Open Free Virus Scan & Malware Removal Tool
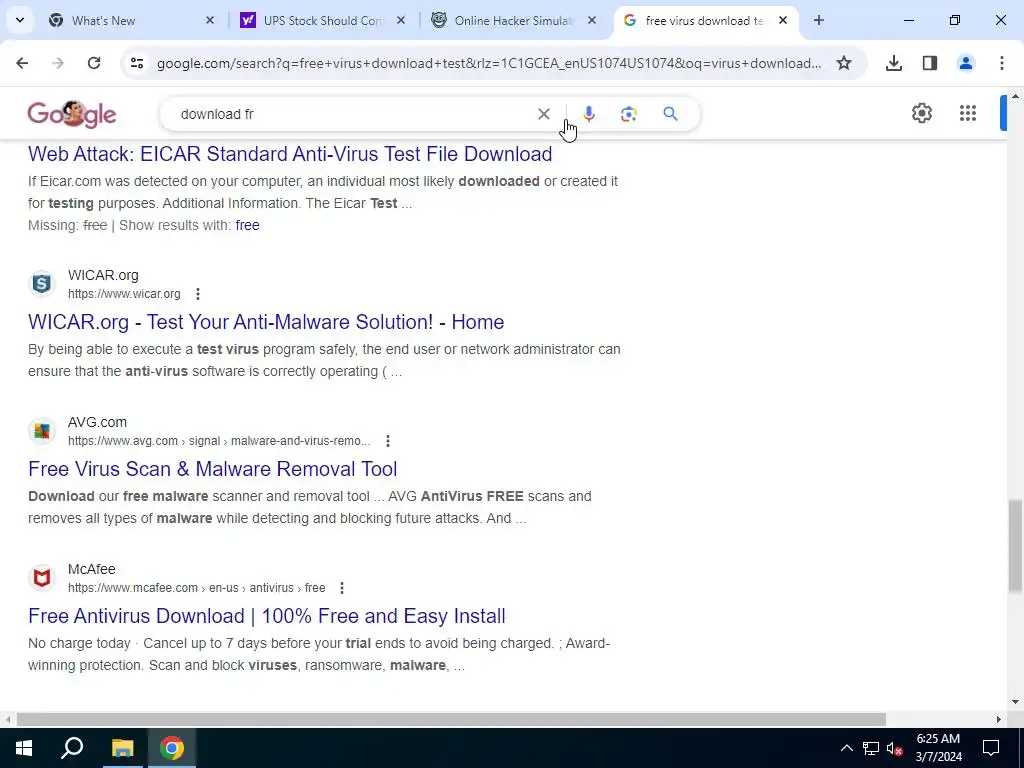 pyautogui.click(x=212, y=469)
